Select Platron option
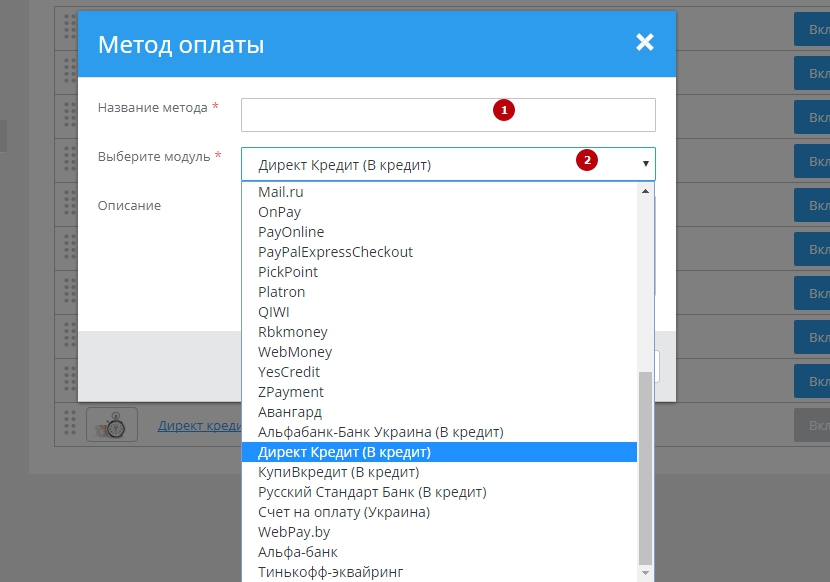This screenshot has width=830, height=582. pos(439,292)
